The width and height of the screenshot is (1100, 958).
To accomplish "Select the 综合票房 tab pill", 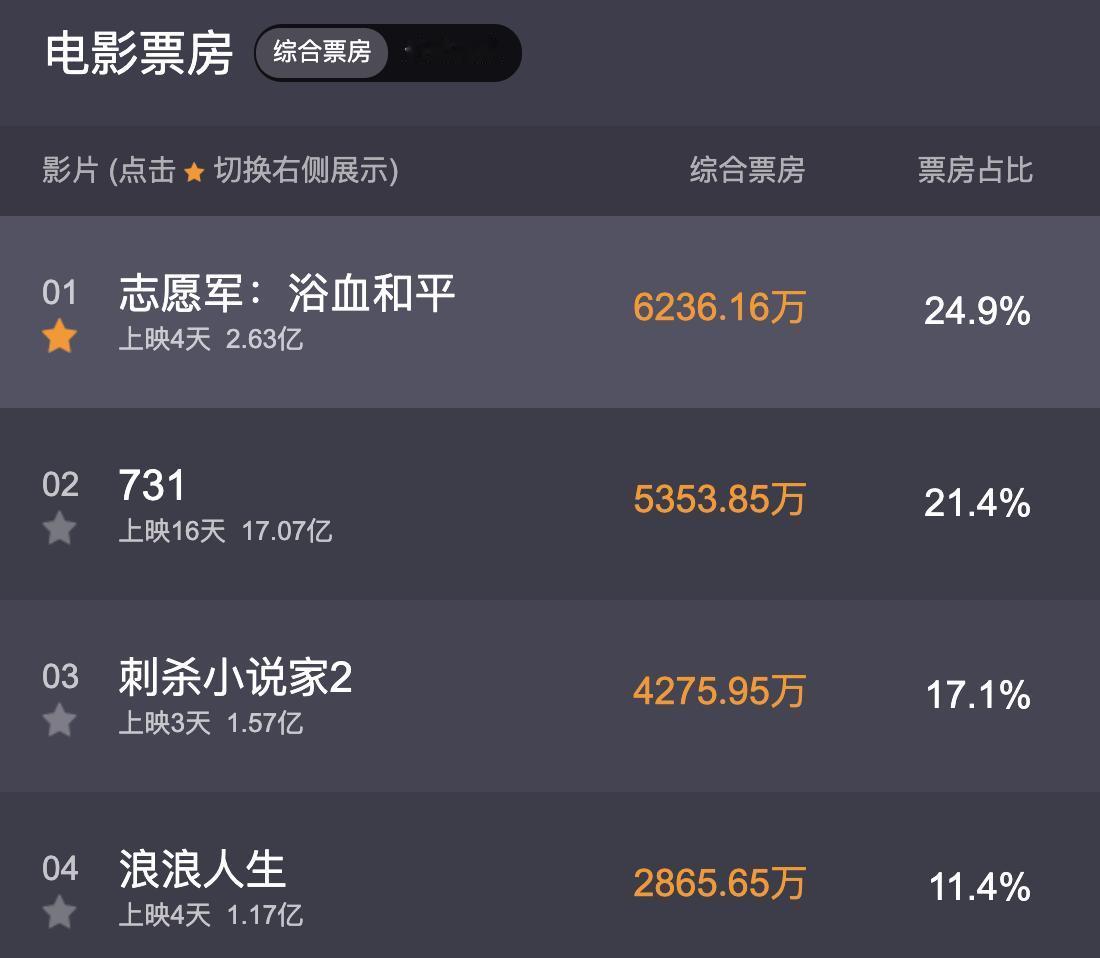I will (322, 52).
